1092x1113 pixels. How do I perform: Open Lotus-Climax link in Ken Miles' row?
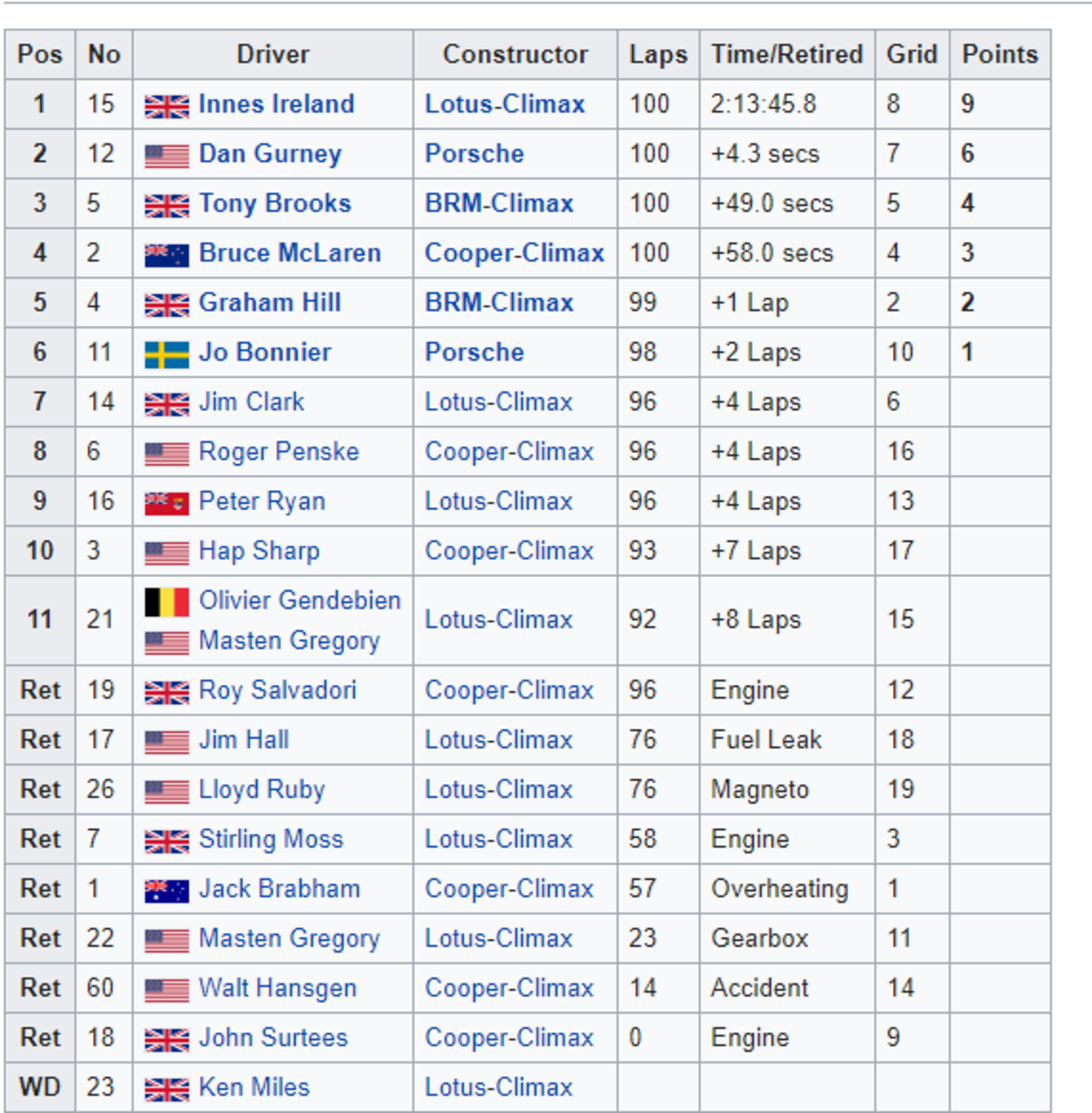click(x=499, y=1086)
